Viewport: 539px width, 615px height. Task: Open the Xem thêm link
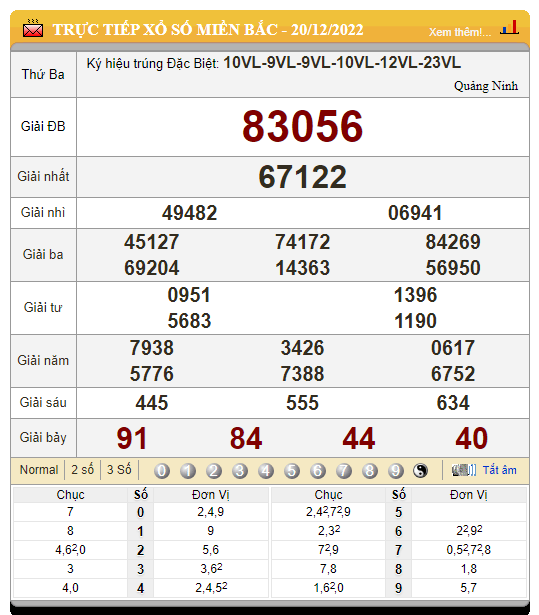click(x=460, y=32)
